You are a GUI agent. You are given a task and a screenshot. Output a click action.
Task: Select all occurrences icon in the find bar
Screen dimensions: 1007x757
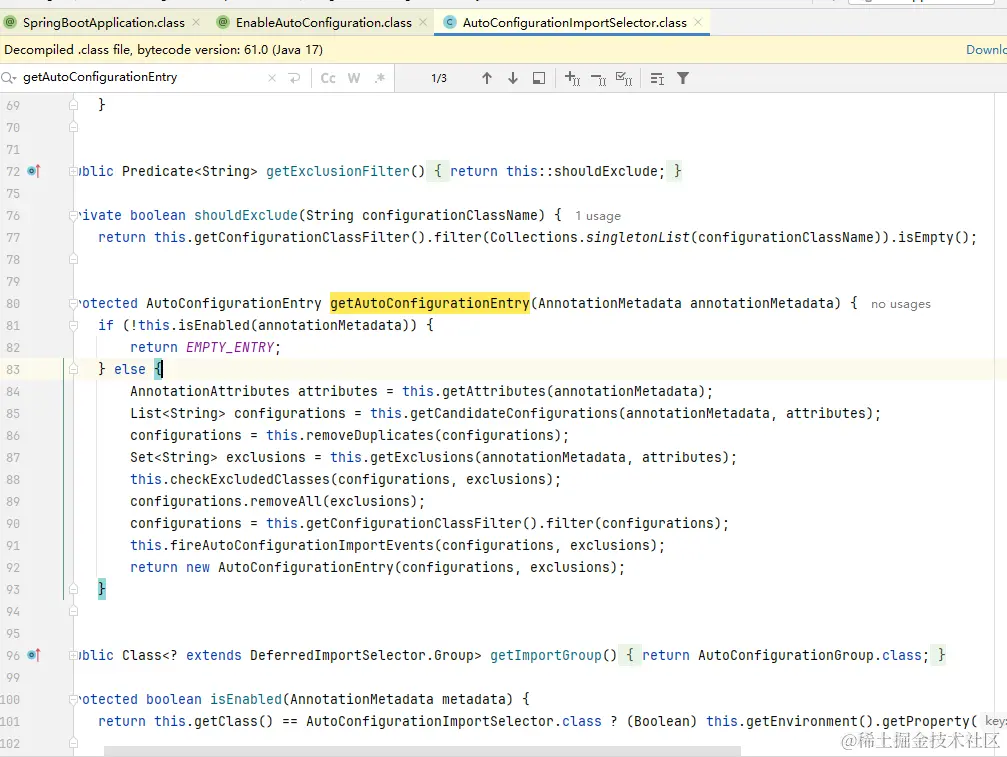pos(624,78)
